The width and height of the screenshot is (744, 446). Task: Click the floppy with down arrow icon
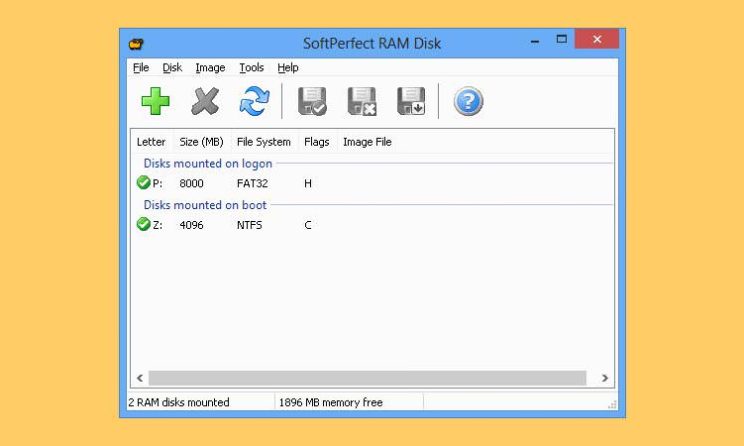411,101
